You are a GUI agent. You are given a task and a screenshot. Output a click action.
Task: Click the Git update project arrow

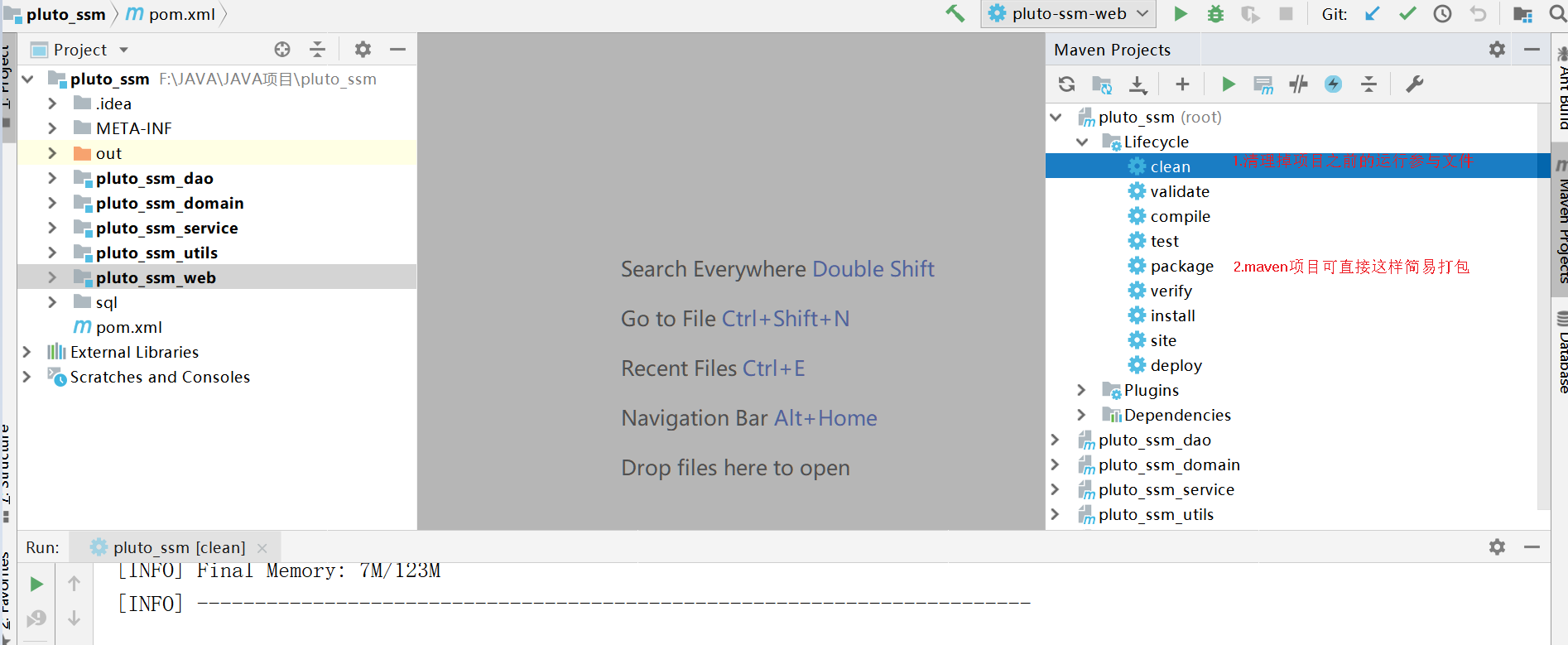pos(1373,14)
